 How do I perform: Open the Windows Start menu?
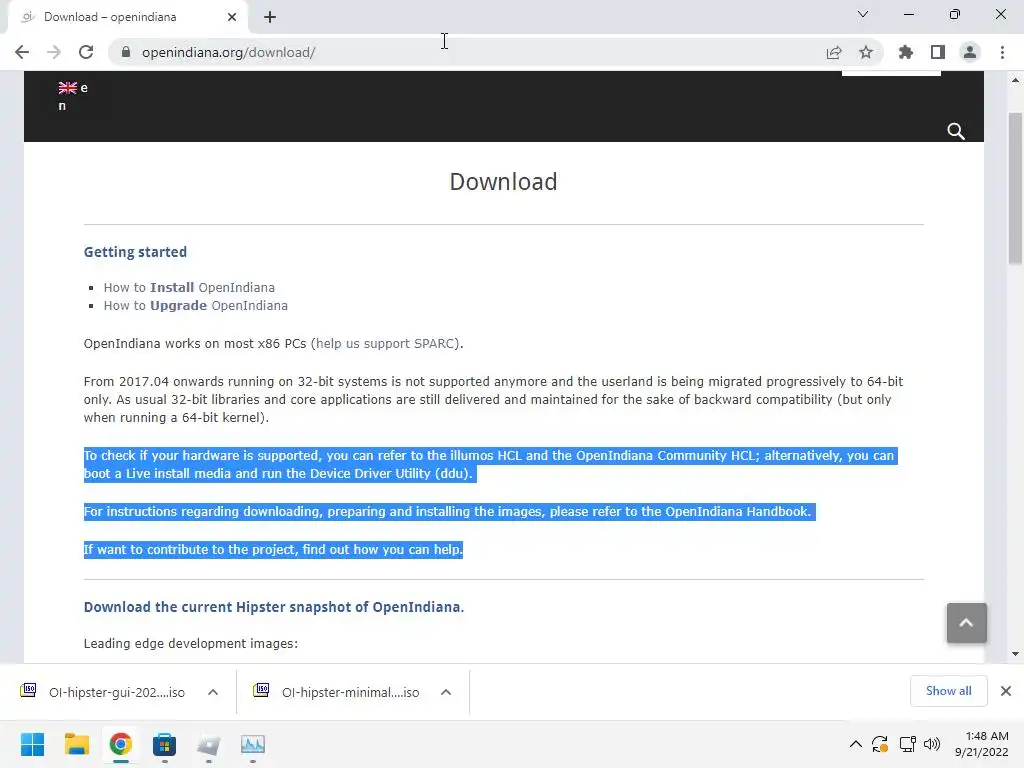point(32,744)
